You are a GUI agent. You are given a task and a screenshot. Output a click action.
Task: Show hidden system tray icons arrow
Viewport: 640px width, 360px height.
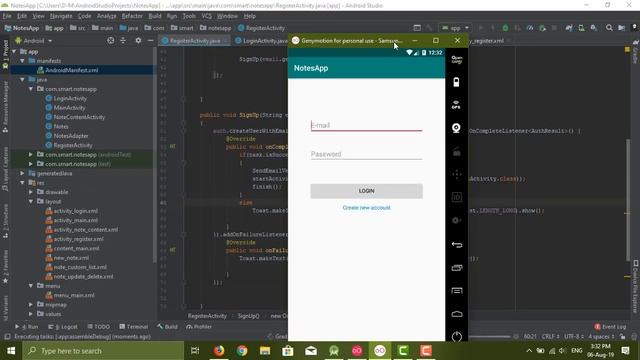(529, 351)
